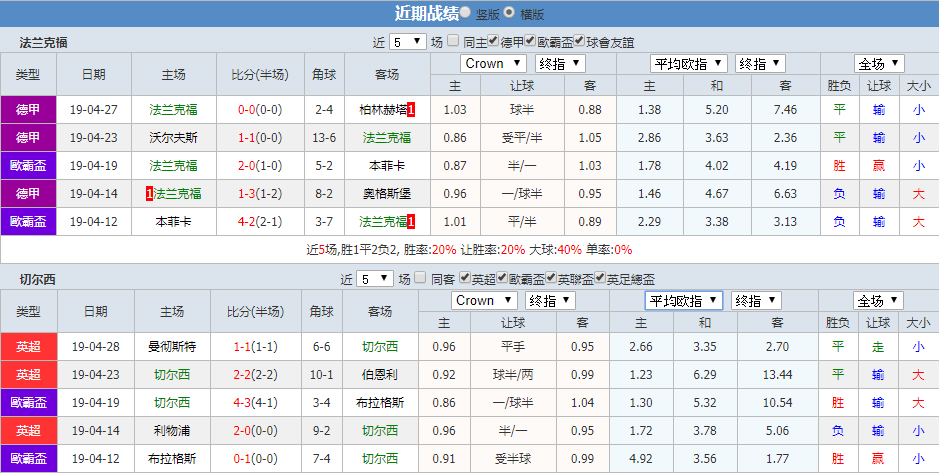Click 歐霸盃 tag on 法兰克福 vs 本菲卡 row
The image size is (939, 473).
pos(28,165)
